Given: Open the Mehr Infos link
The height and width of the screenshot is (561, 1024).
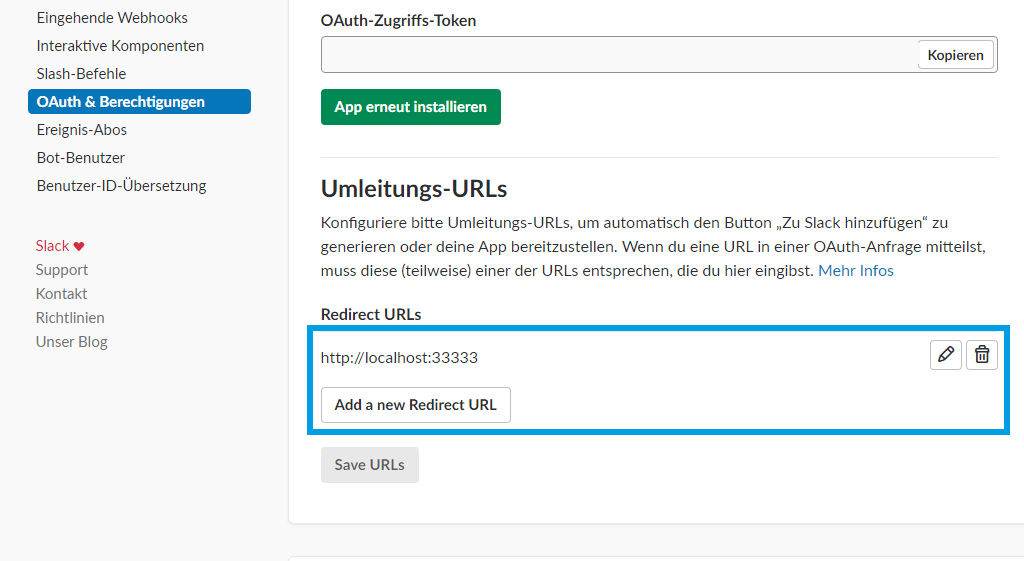Looking at the screenshot, I should pyautogui.click(x=856, y=270).
